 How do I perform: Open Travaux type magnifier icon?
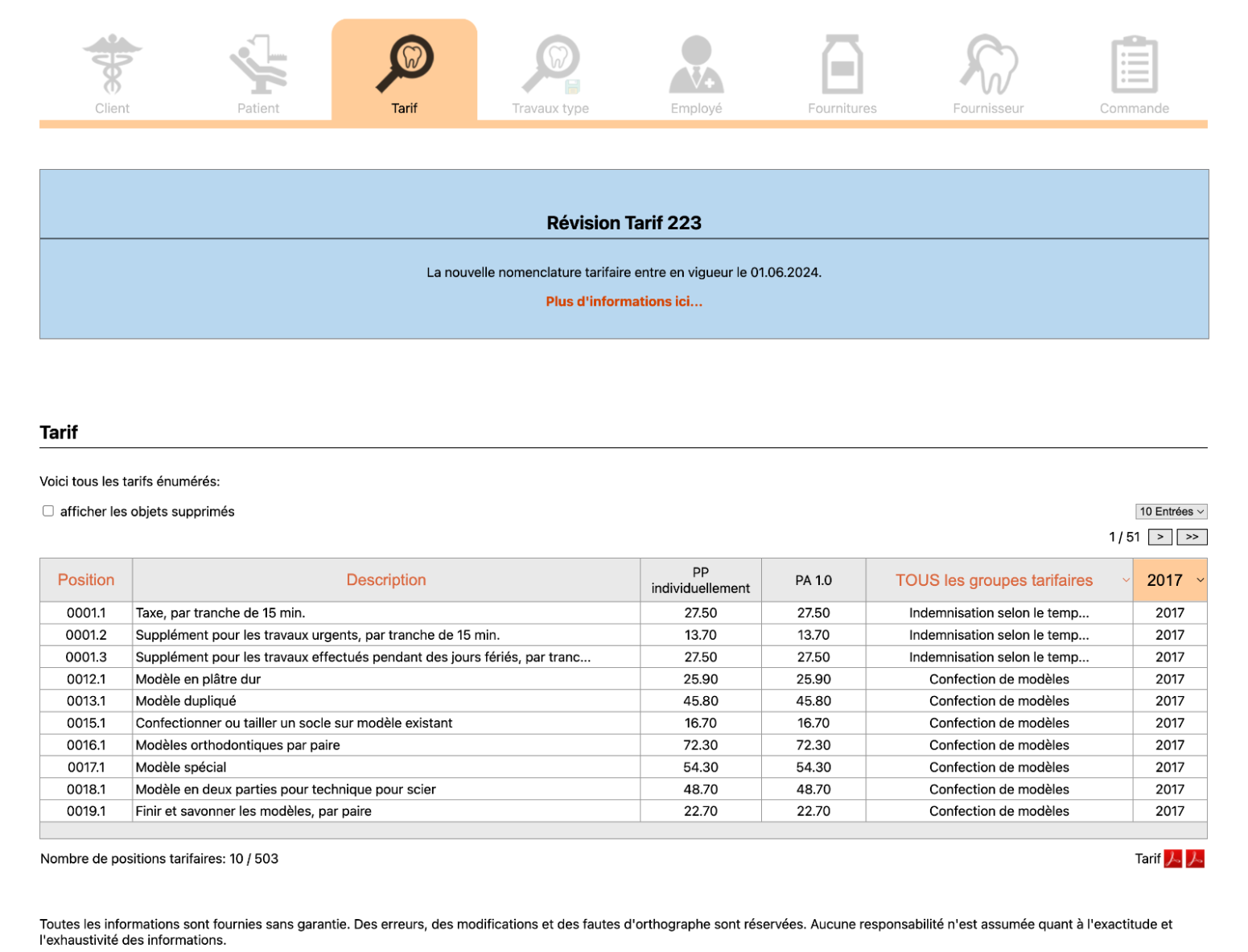[551, 64]
